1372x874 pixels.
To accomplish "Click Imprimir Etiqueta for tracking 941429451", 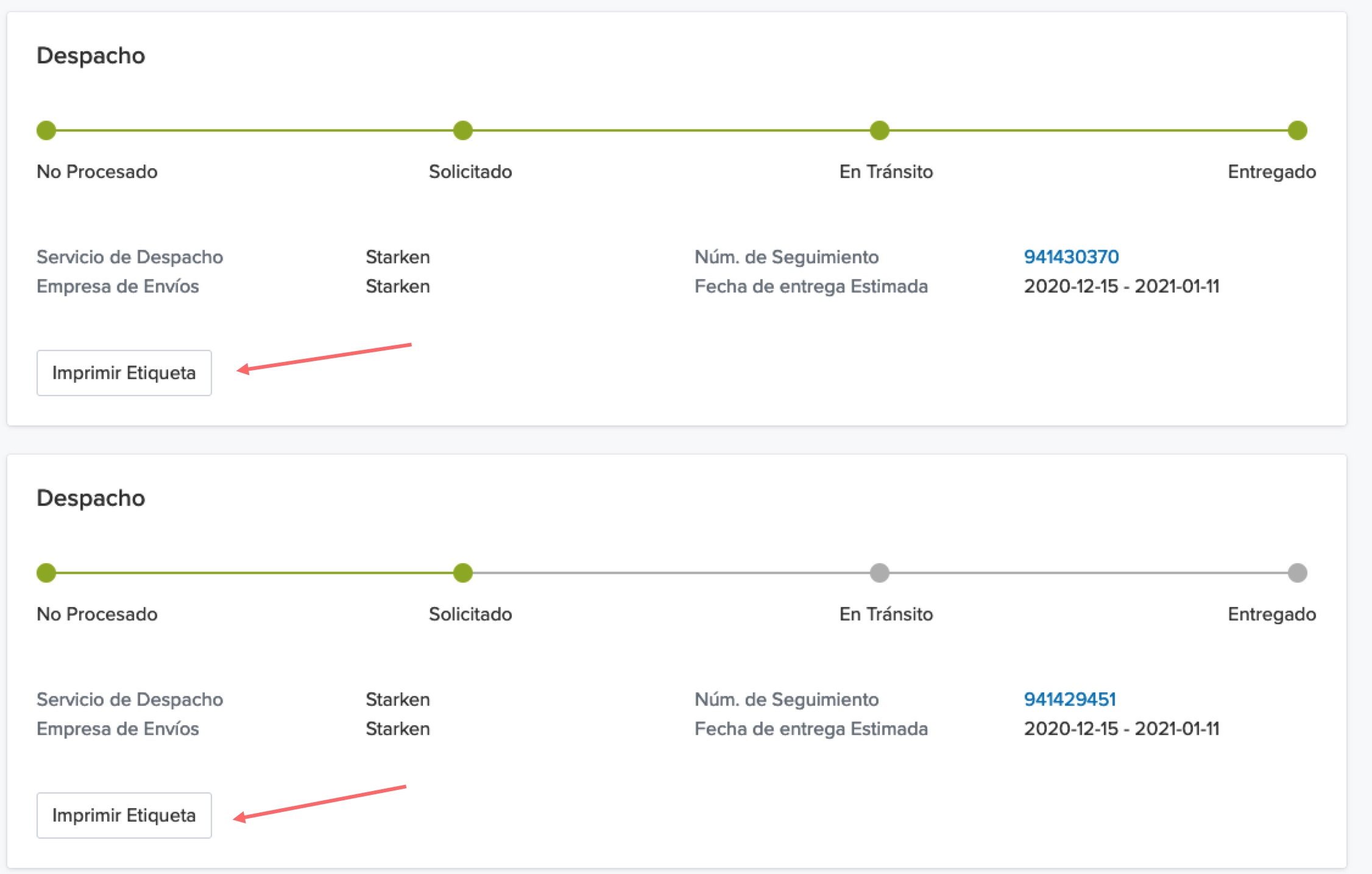I will (124, 815).
